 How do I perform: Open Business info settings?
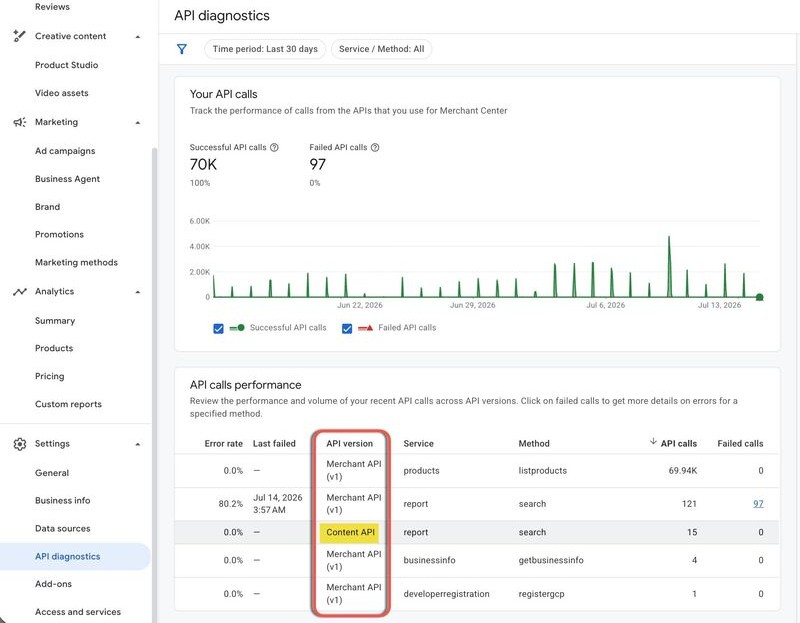click(x=62, y=501)
